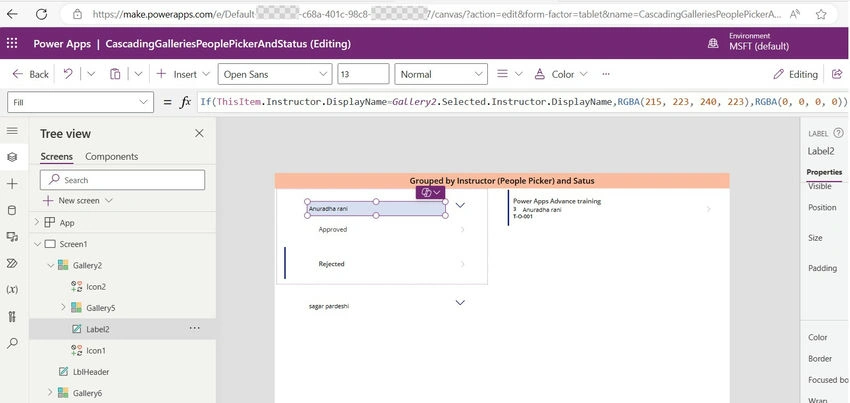Switch to the Components tab
This screenshot has width=850, height=403.
click(112, 157)
